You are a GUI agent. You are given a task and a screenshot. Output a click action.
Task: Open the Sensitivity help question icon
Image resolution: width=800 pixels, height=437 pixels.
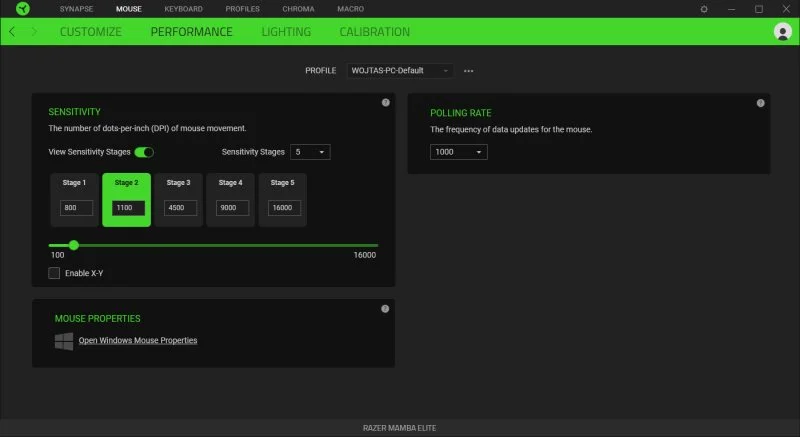pos(386,102)
